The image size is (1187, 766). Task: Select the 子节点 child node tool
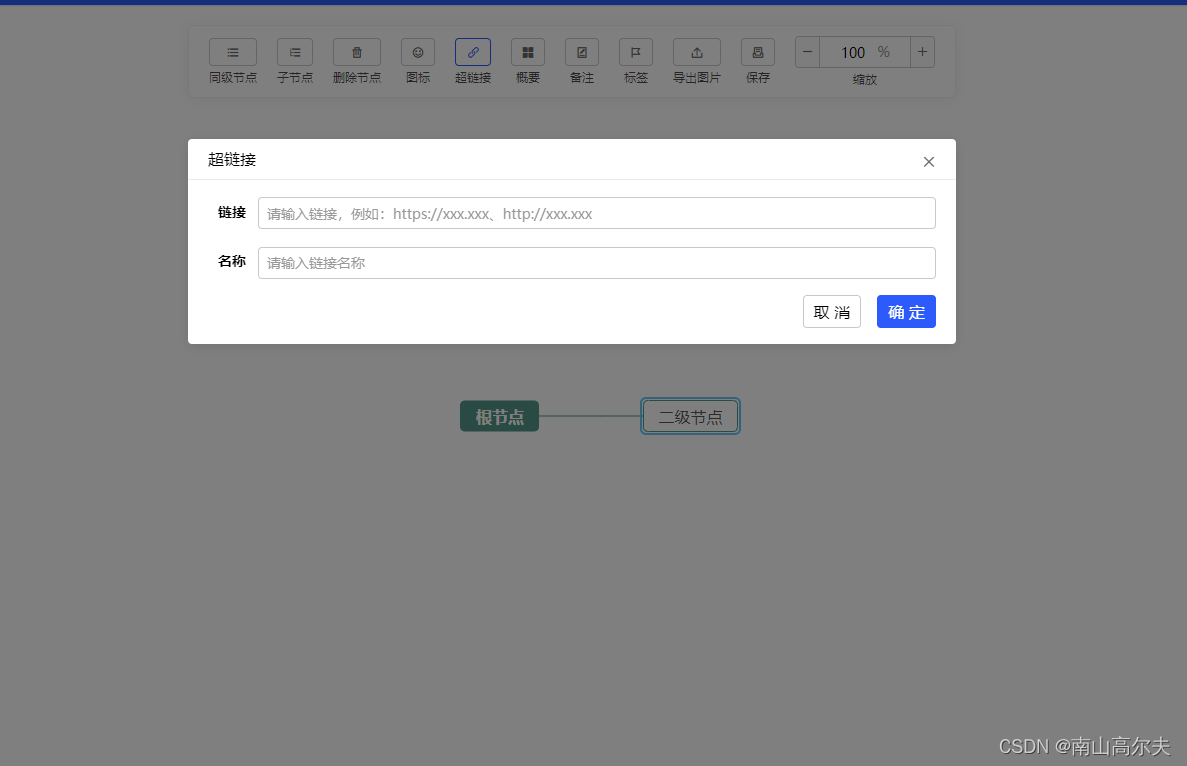[x=294, y=51]
